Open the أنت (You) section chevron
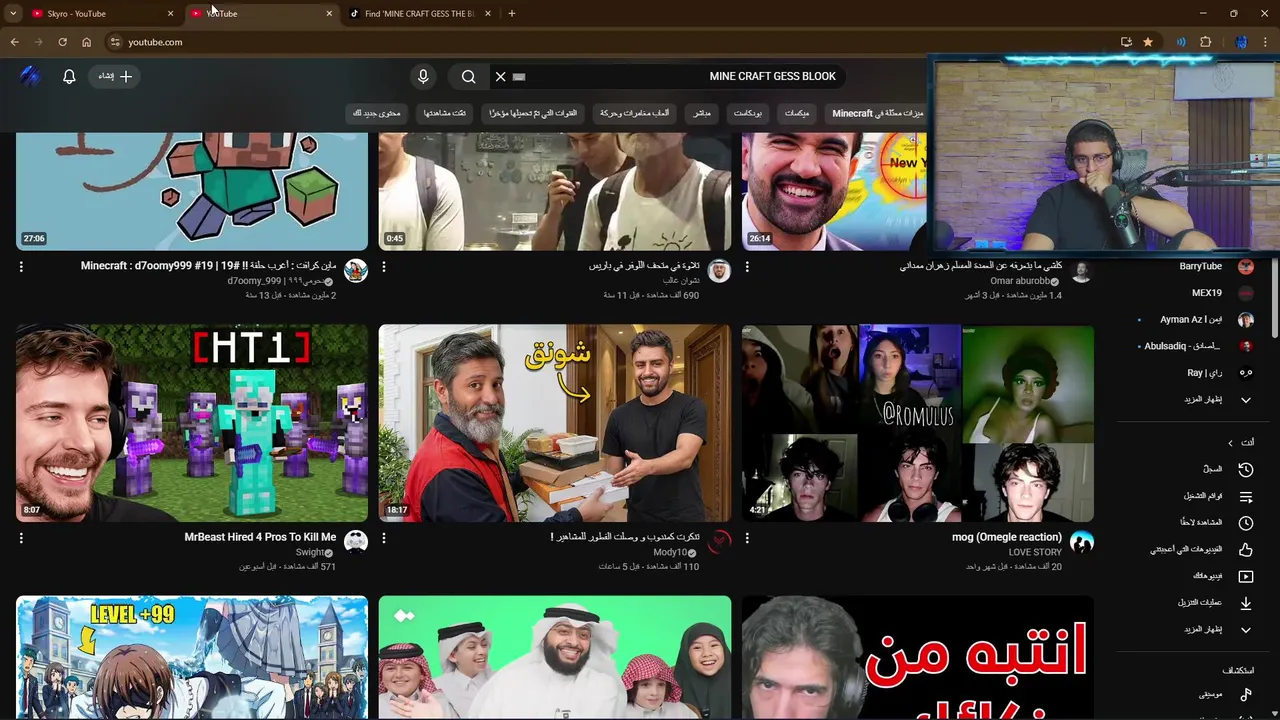 click(x=1231, y=442)
